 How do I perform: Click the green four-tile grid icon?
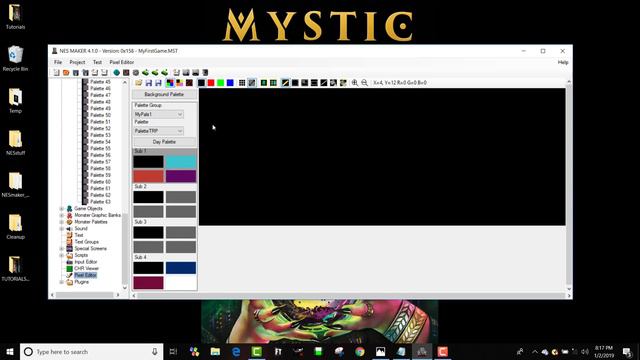[x=273, y=83]
